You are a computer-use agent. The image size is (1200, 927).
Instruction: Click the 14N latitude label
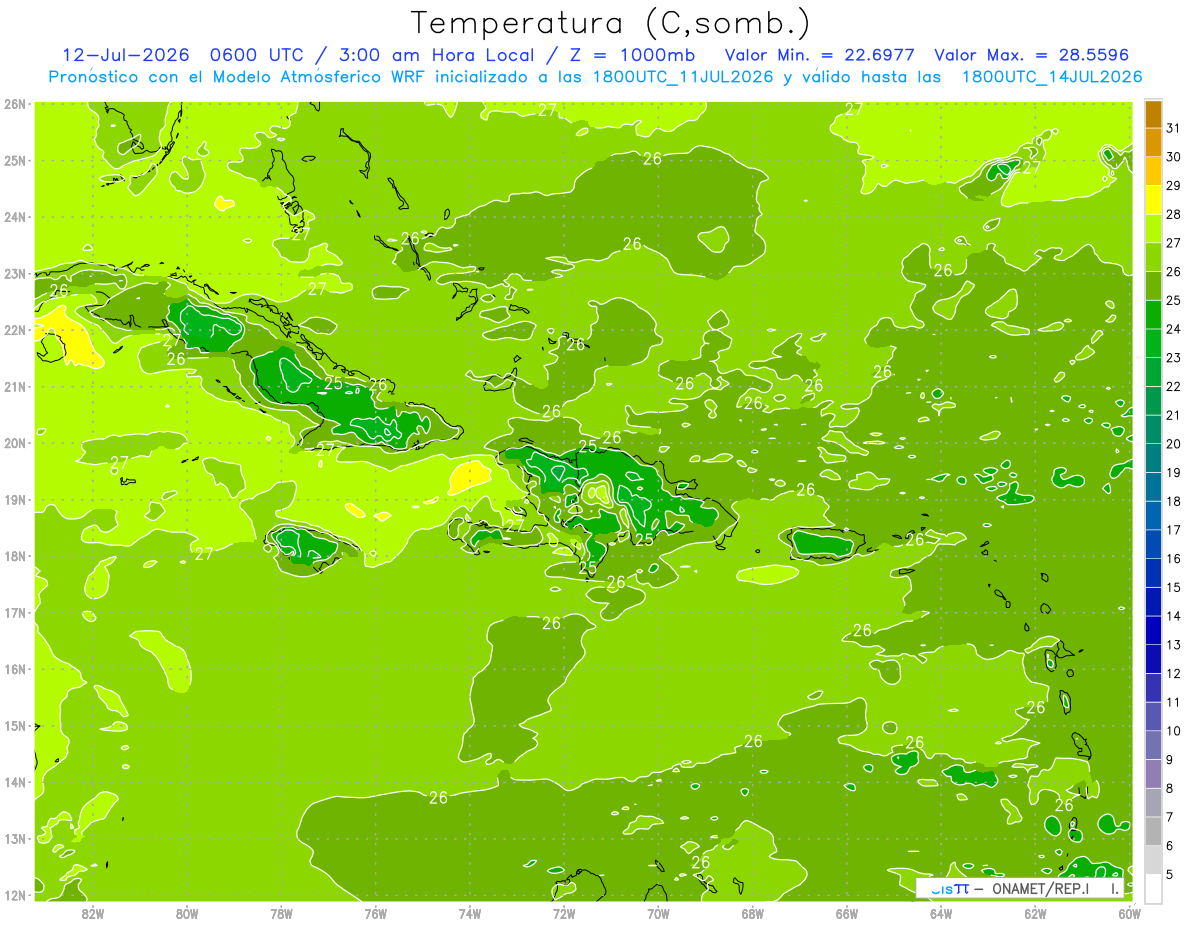tap(14, 782)
